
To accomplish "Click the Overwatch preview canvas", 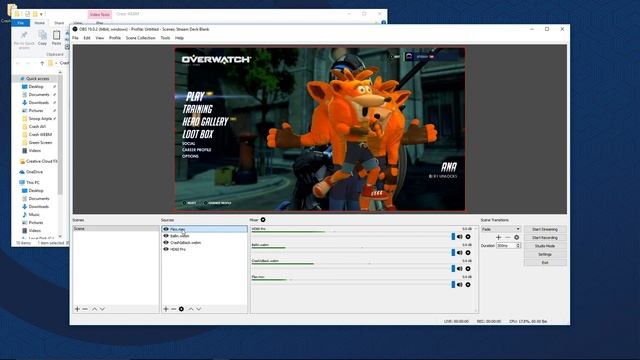I will 320,129.
